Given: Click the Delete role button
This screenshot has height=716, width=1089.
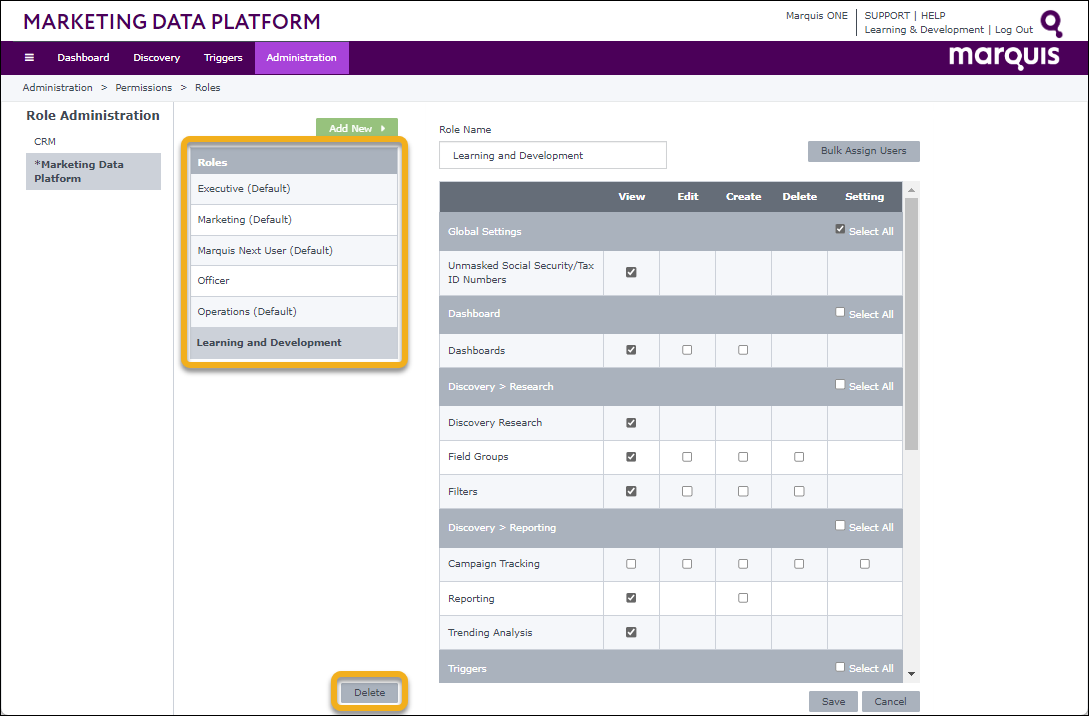Looking at the screenshot, I should click(x=369, y=692).
